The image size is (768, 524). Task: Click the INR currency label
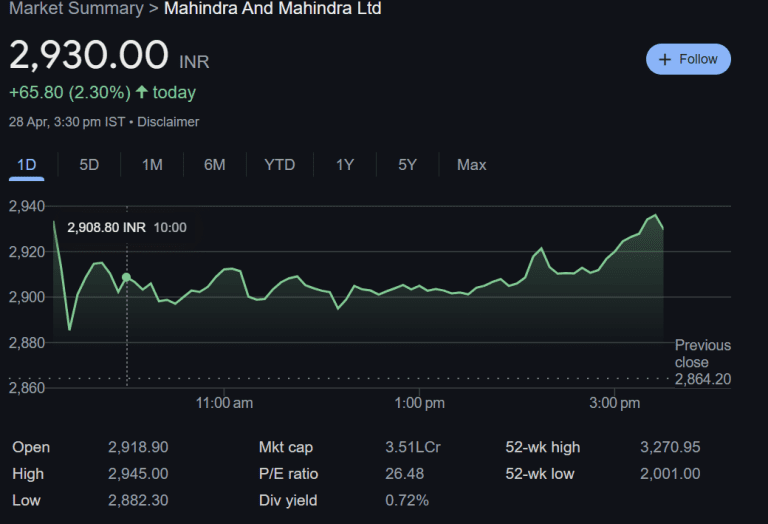pos(194,62)
